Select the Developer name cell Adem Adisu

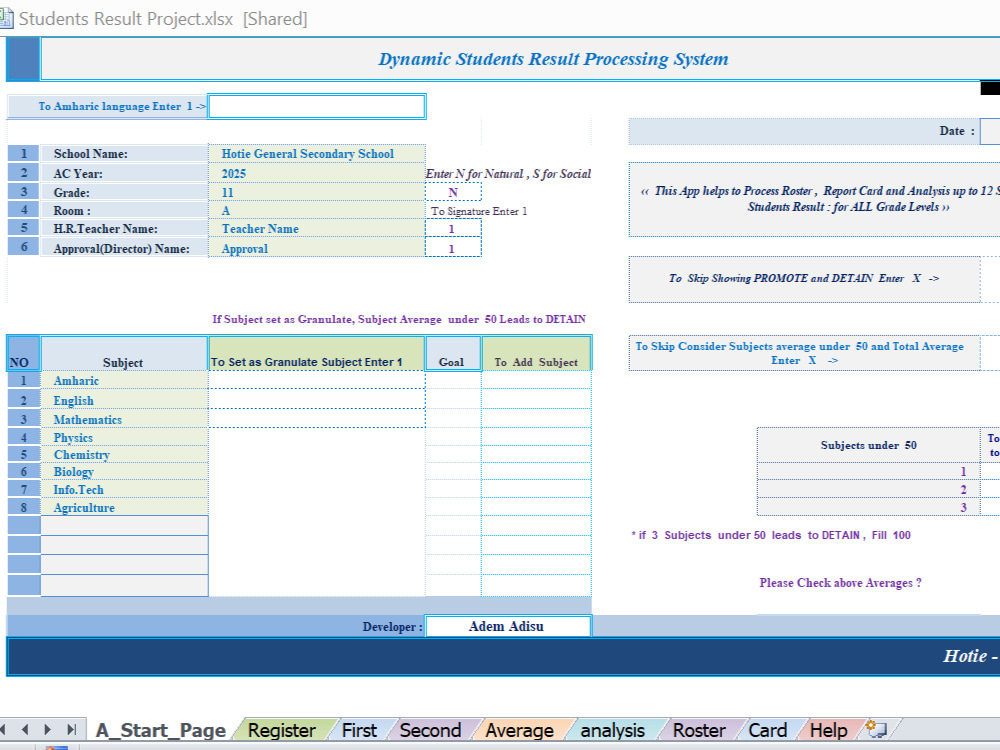508,626
